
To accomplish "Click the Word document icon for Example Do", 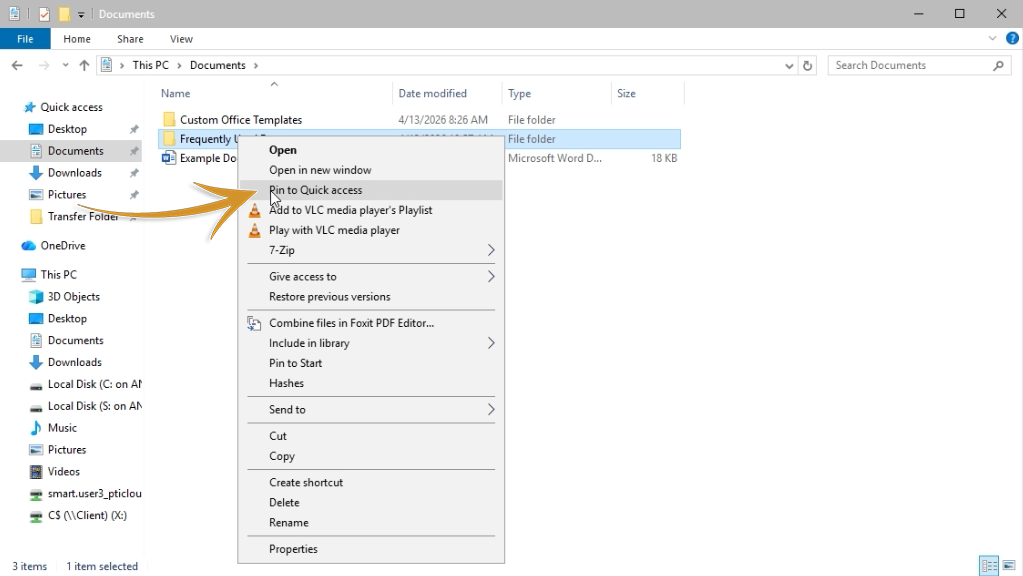I will (x=169, y=158).
